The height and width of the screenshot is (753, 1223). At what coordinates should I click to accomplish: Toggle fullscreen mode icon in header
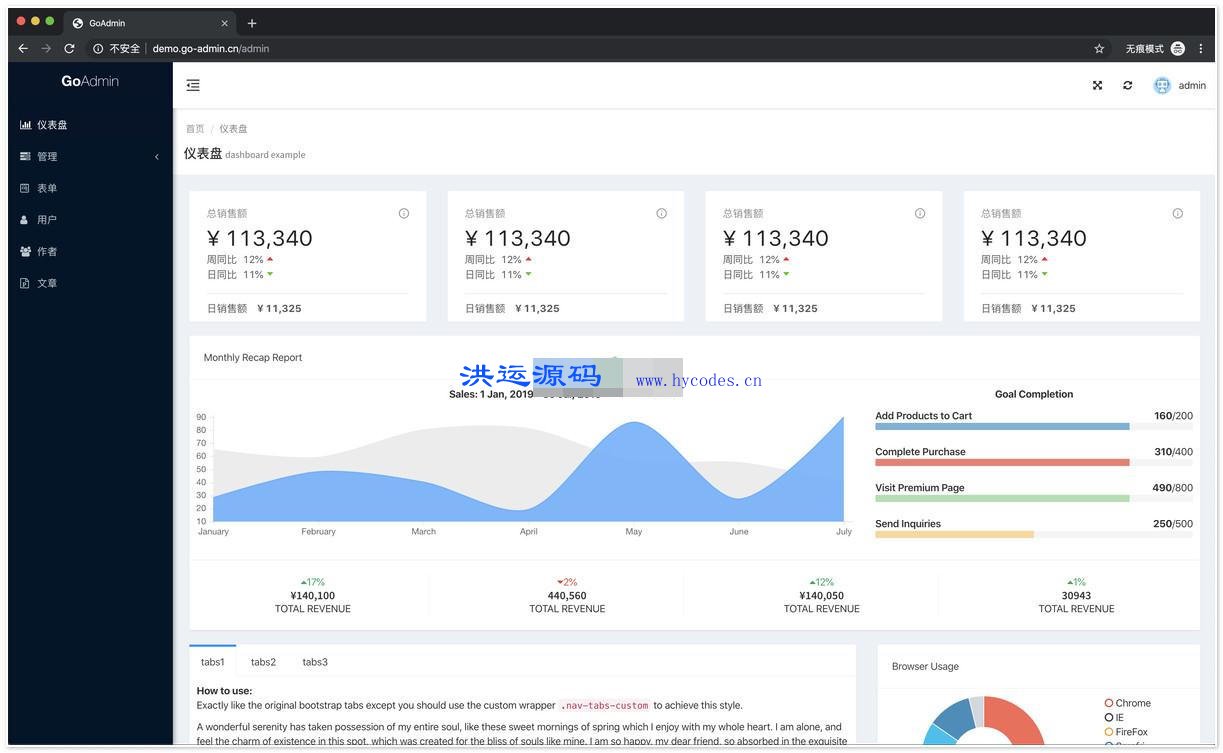[x=1097, y=85]
